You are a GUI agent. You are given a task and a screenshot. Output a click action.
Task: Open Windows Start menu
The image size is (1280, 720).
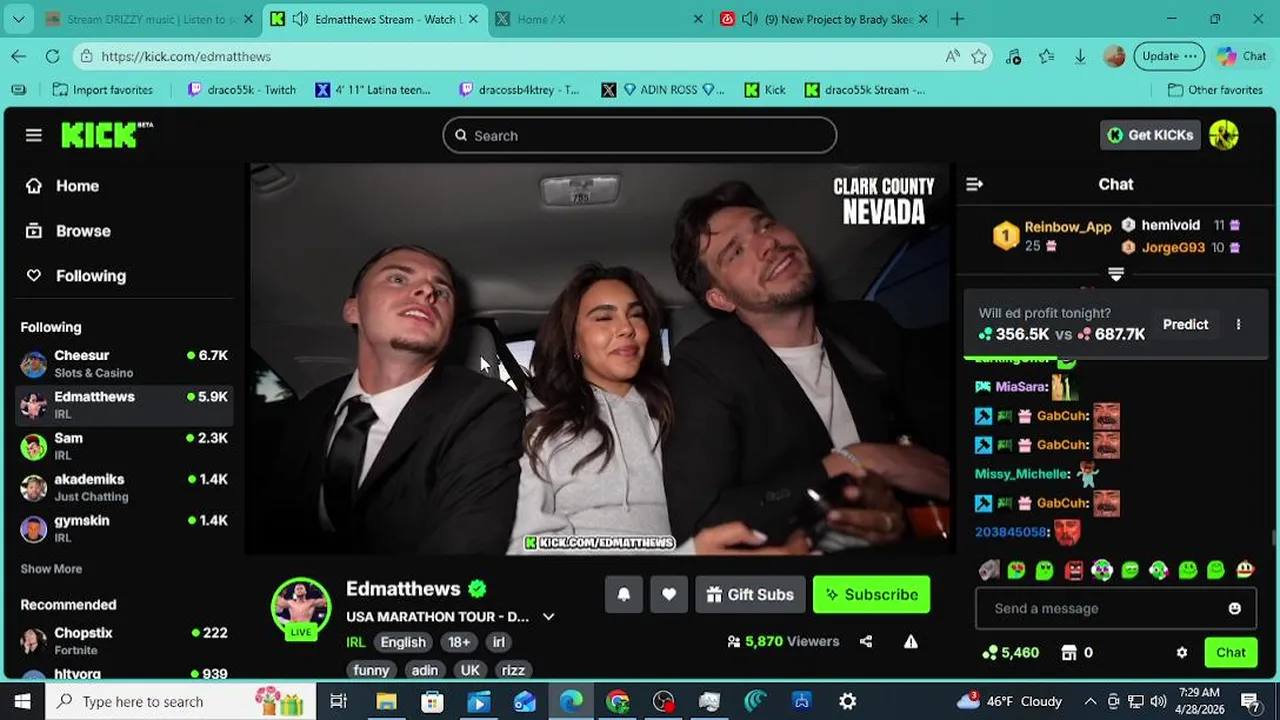(x=22, y=701)
